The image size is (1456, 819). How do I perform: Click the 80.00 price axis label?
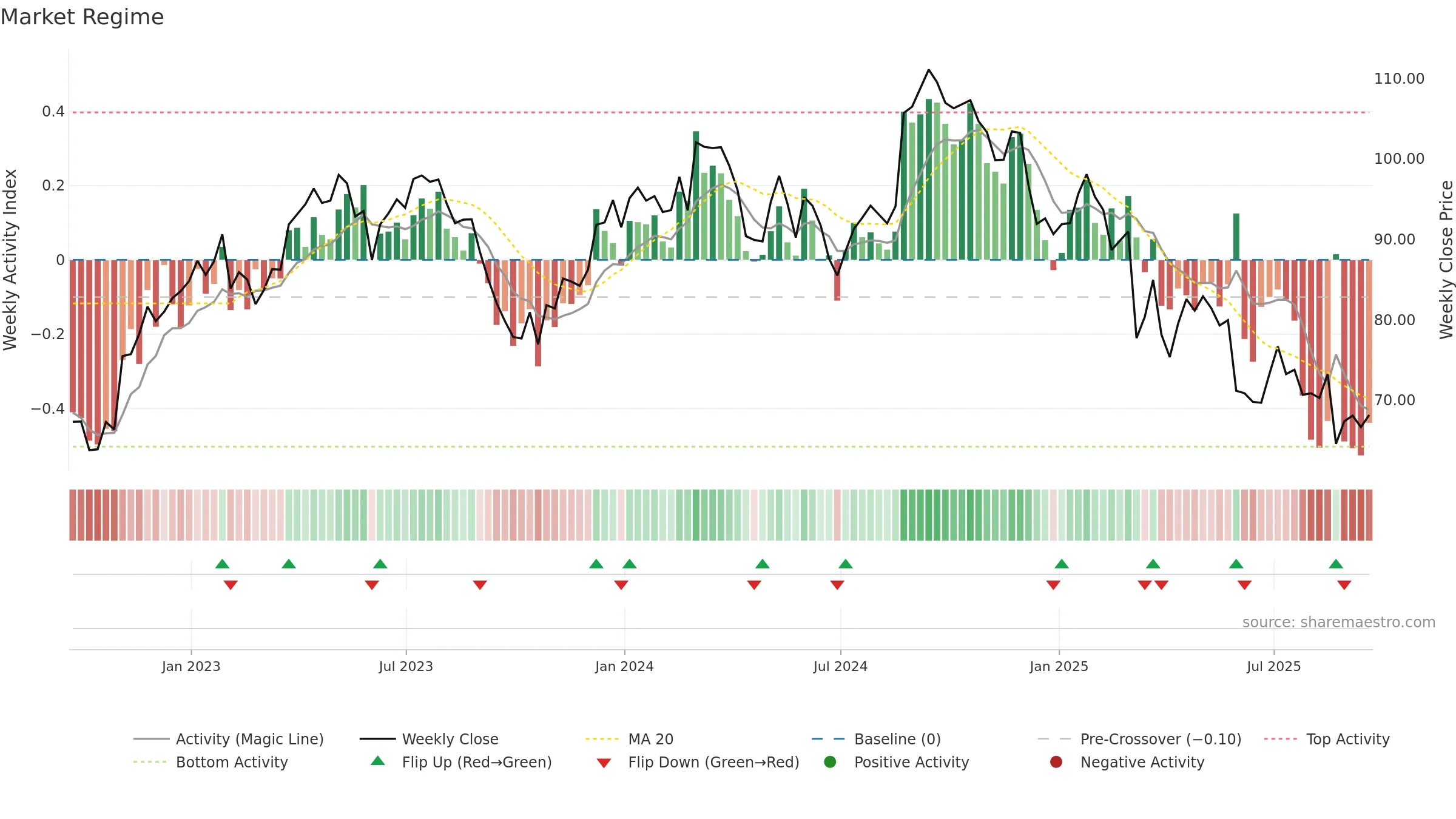[x=1395, y=320]
